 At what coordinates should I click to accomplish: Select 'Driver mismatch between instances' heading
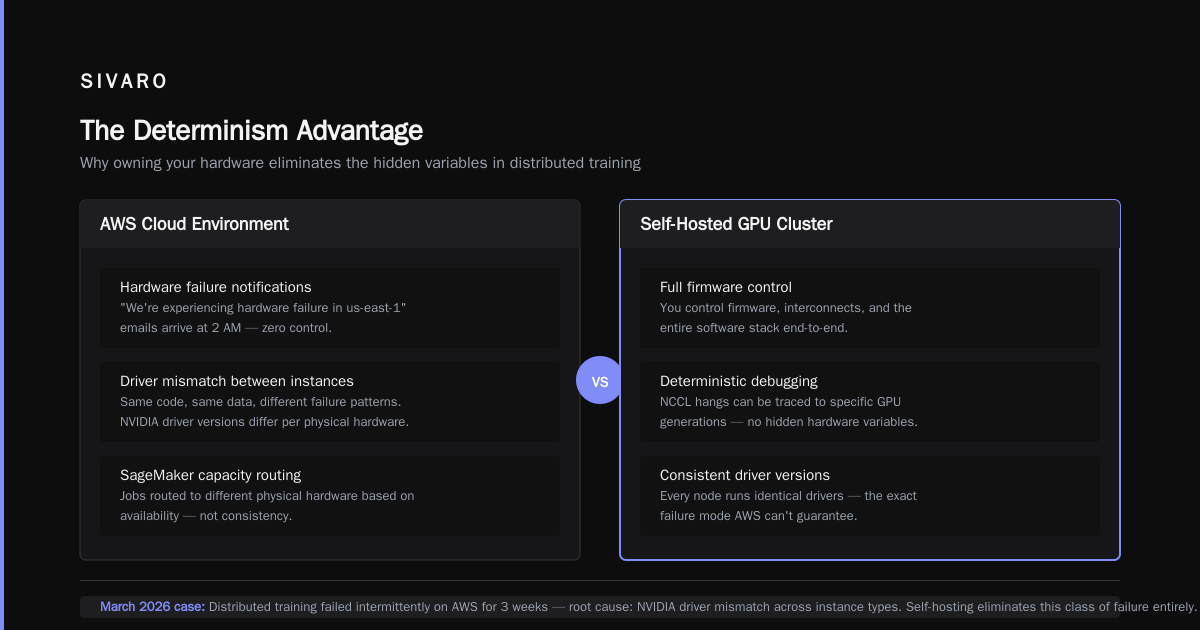point(237,381)
